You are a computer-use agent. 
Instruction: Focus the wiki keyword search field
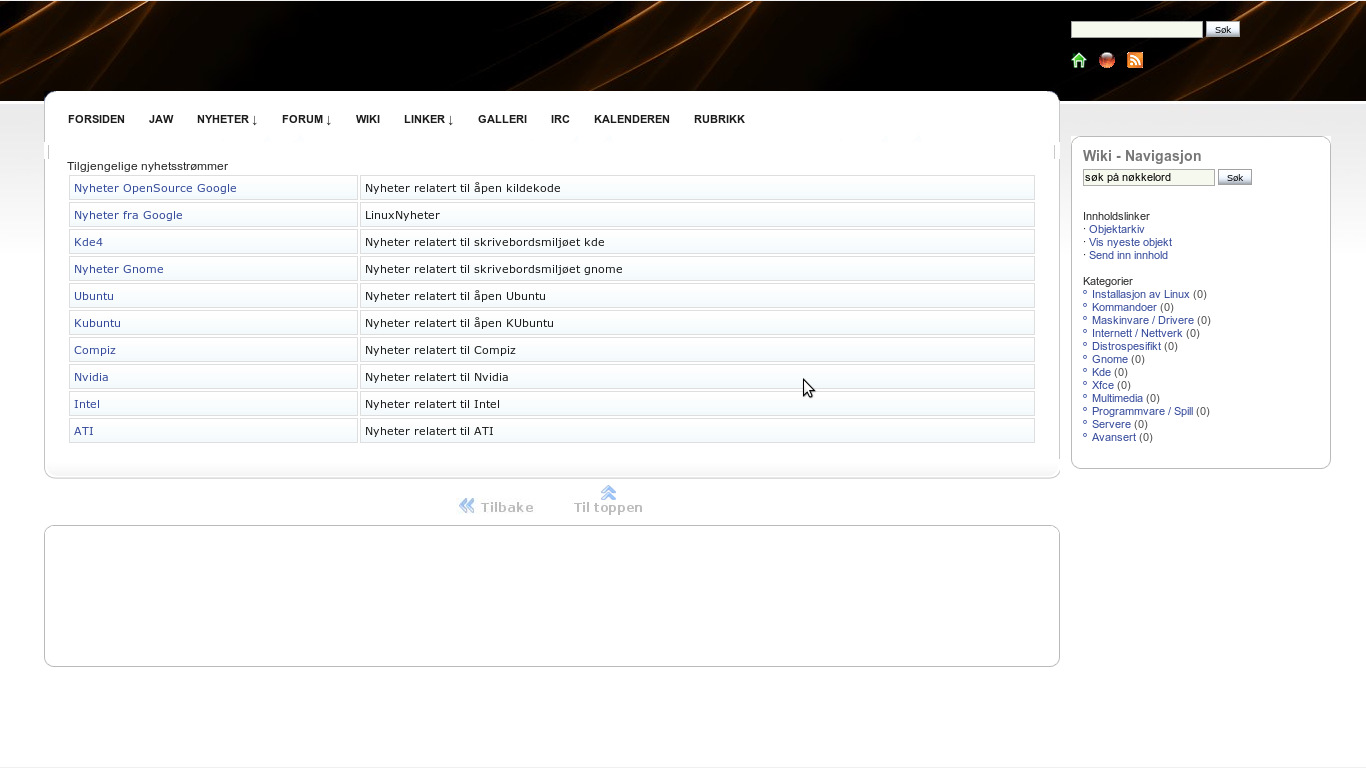pyautogui.click(x=1149, y=177)
